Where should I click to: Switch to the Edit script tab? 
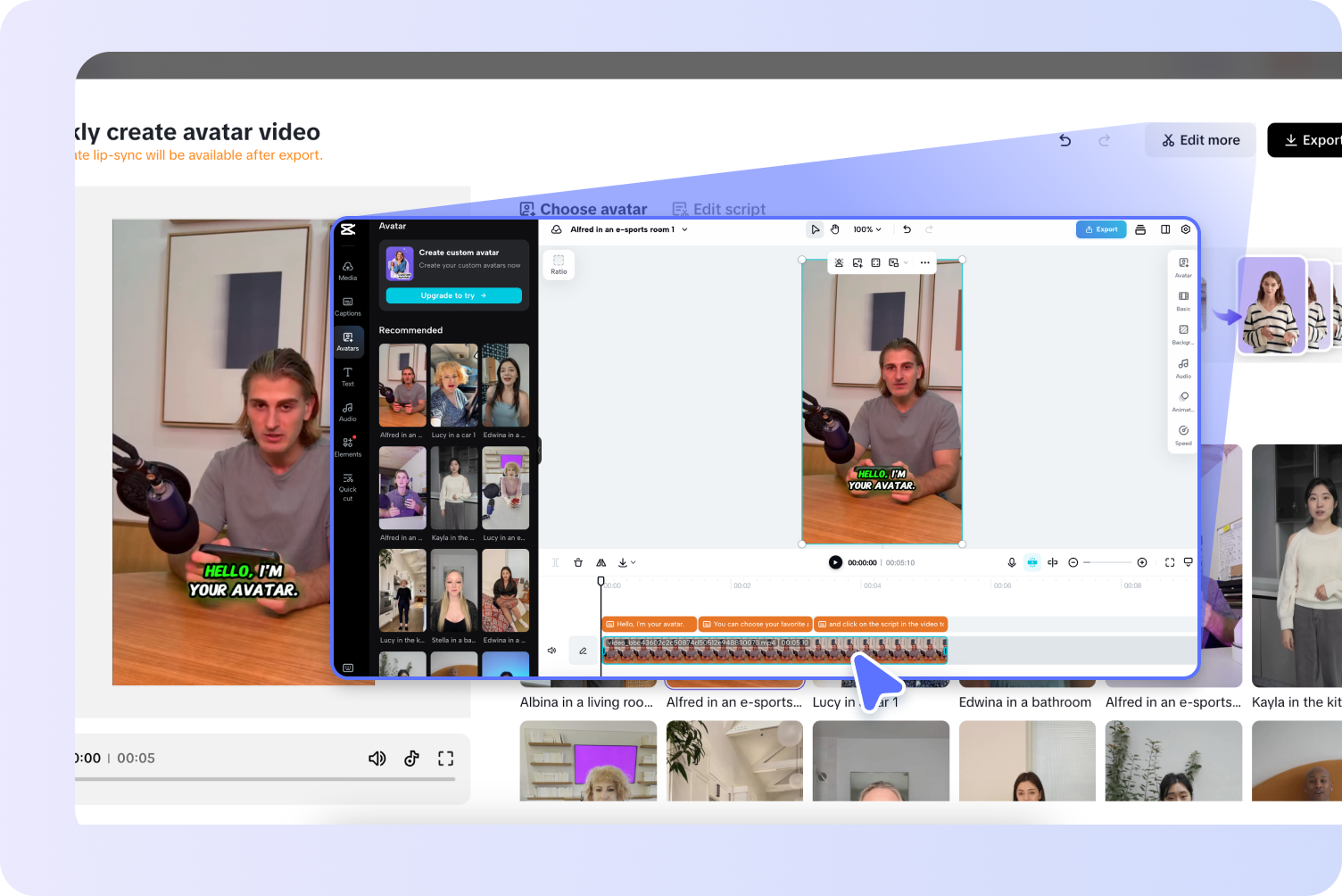pyautogui.click(x=719, y=208)
